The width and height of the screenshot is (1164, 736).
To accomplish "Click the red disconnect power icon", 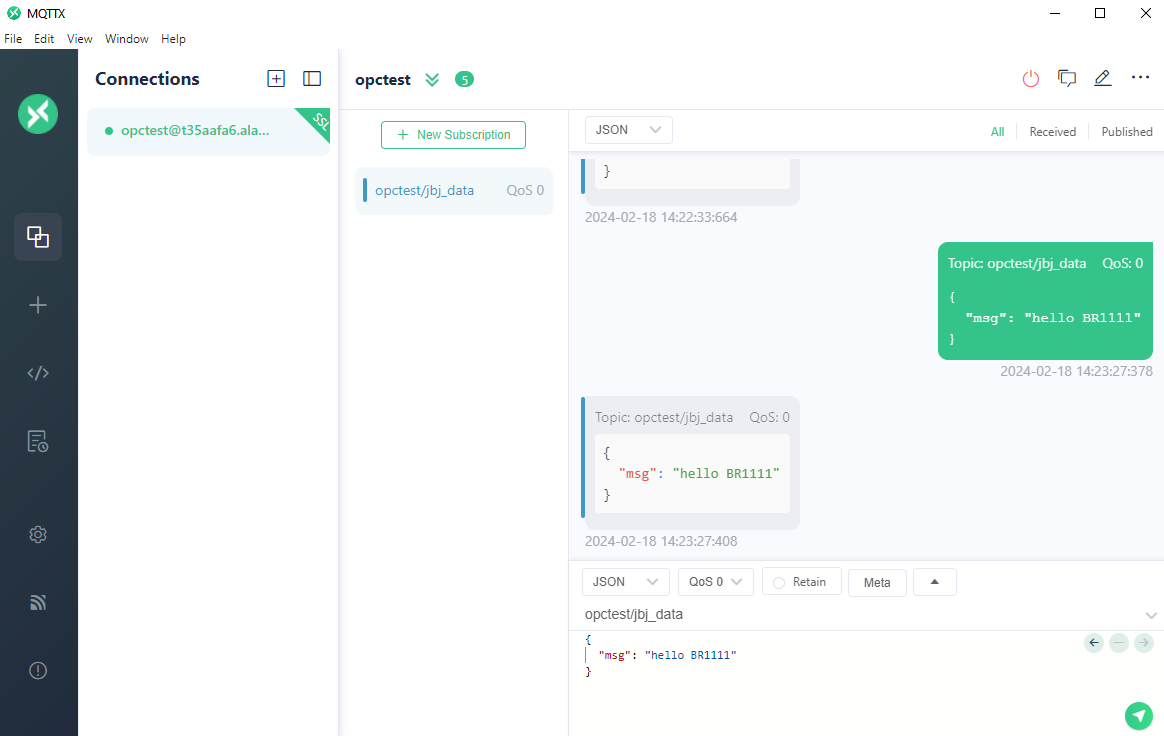I will pyautogui.click(x=1031, y=79).
